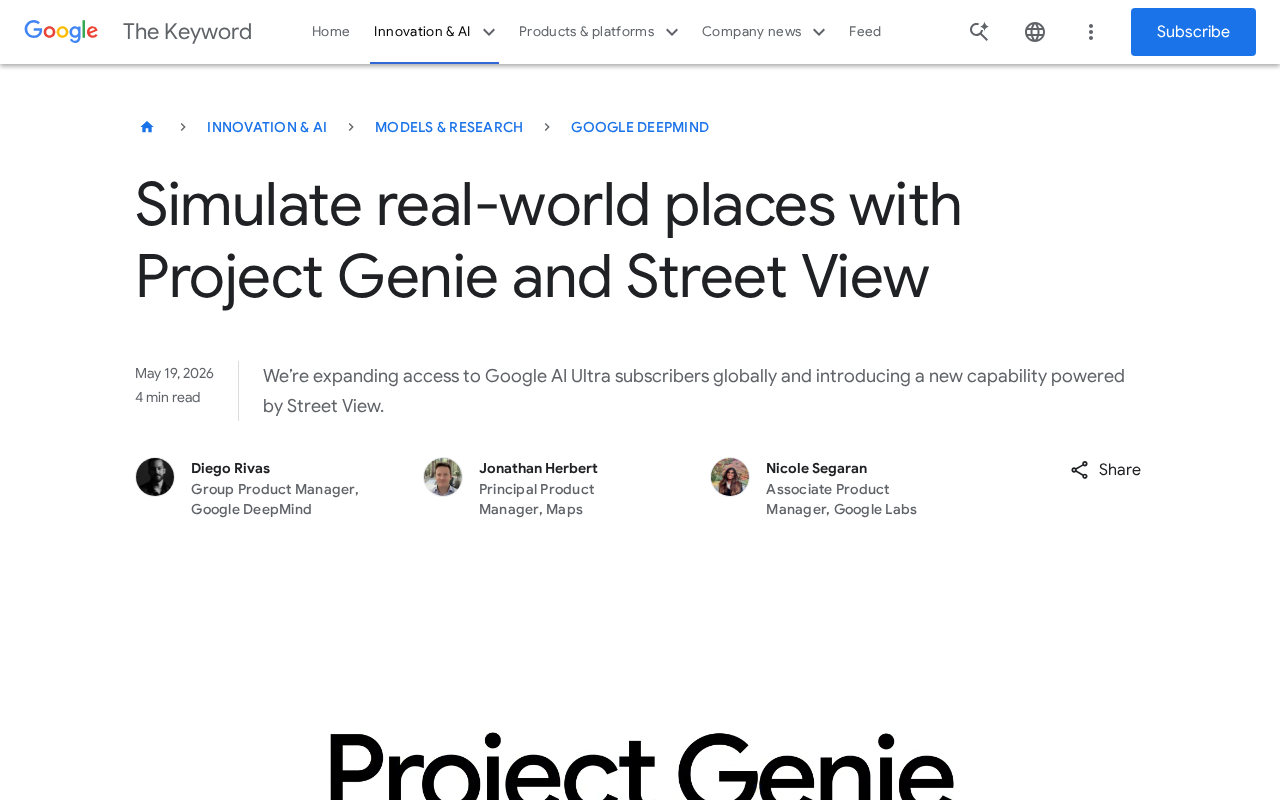Click the May 19, 2026 date
This screenshot has width=1280, height=800.
click(174, 373)
